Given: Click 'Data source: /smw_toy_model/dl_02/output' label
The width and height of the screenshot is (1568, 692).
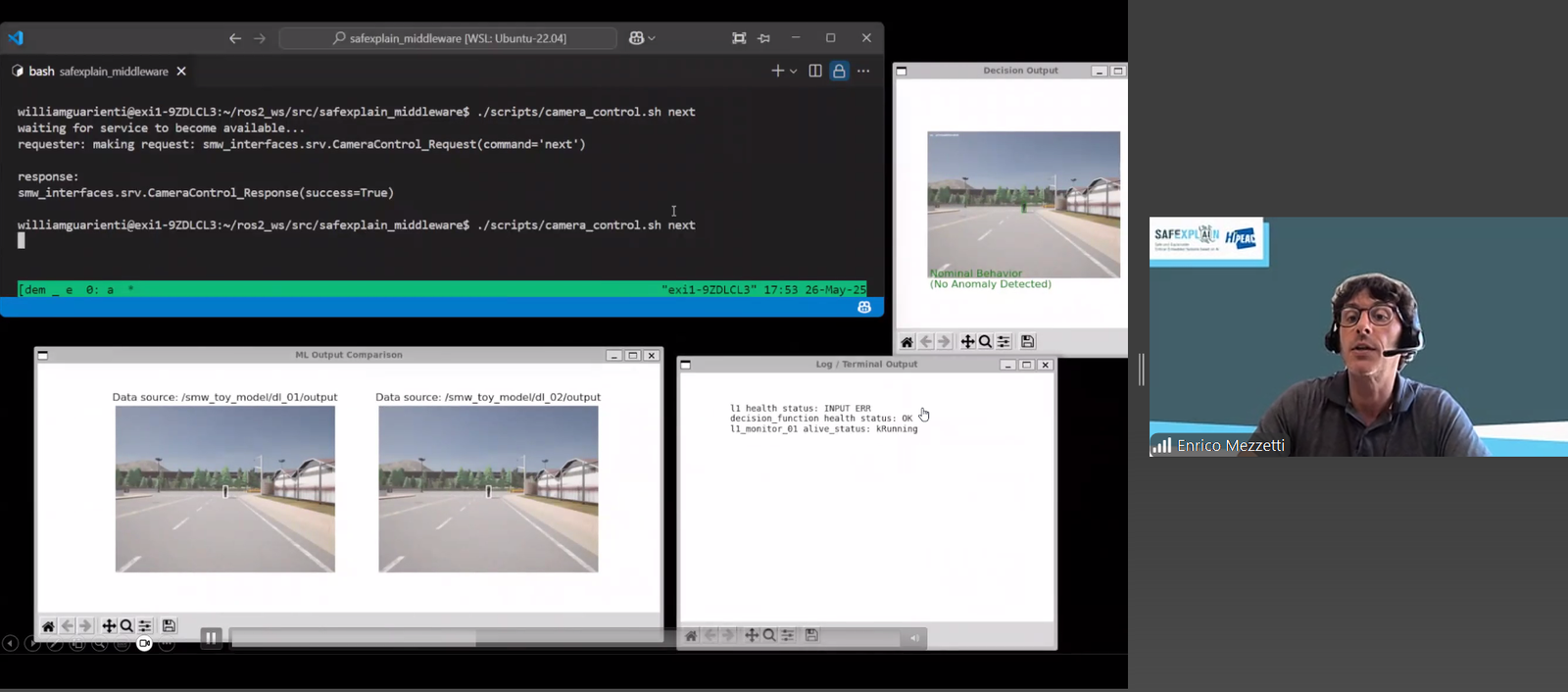Looking at the screenshot, I should (488, 397).
